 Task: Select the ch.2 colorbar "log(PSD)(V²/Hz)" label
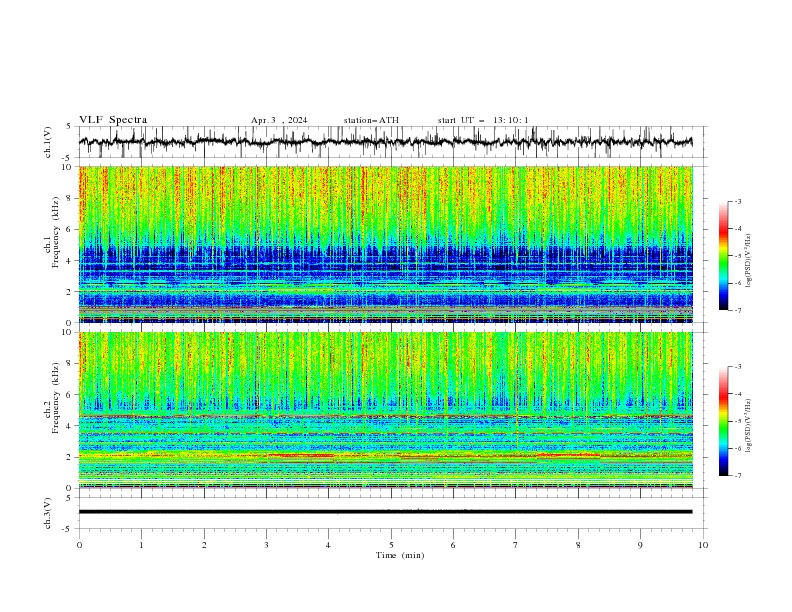(x=749, y=425)
